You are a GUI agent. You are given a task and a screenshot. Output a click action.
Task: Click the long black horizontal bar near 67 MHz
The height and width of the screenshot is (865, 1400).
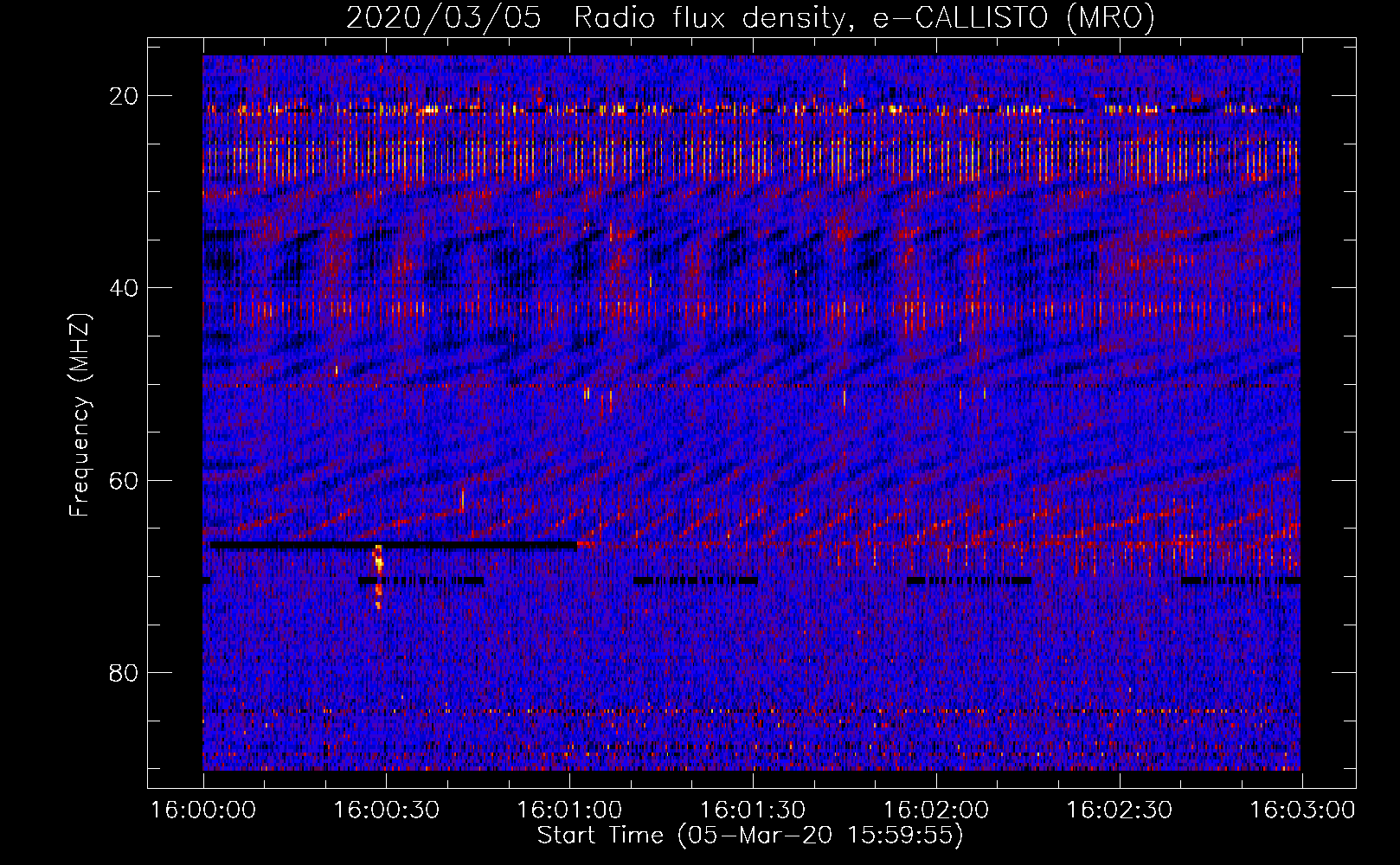(x=394, y=545)
